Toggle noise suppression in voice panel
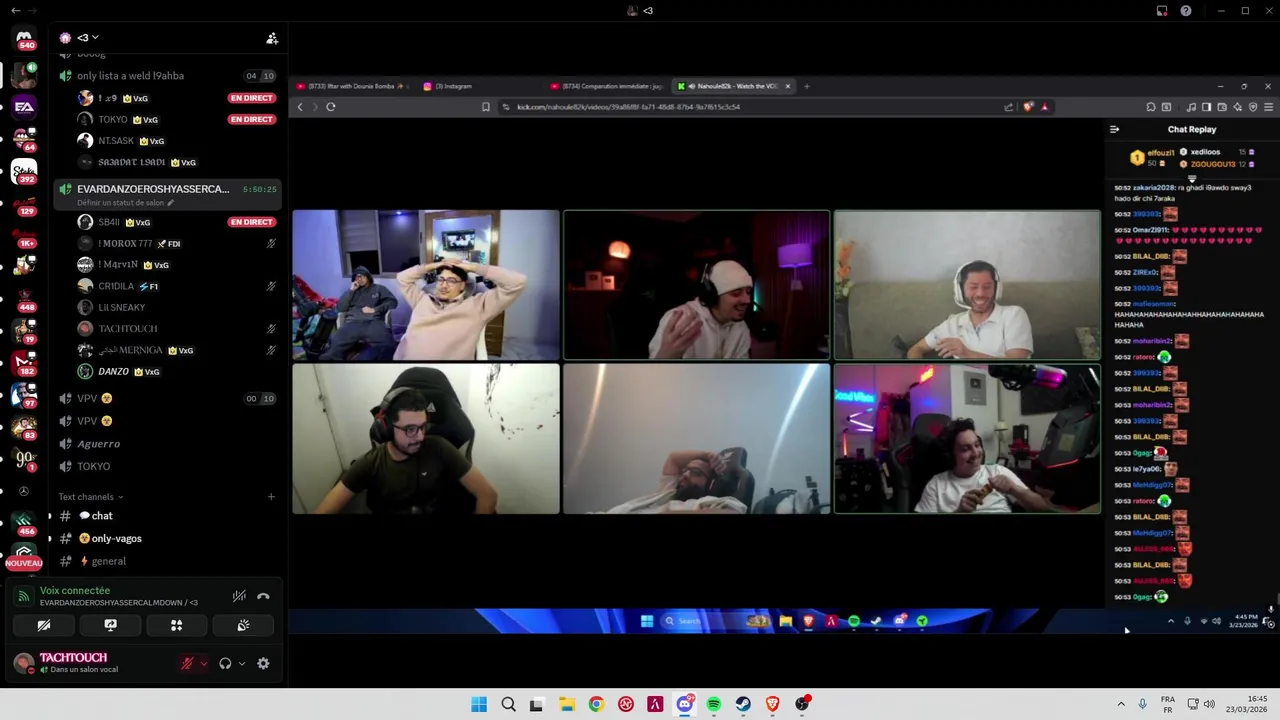The image size is (1280, 720). (x=239, y=596)
